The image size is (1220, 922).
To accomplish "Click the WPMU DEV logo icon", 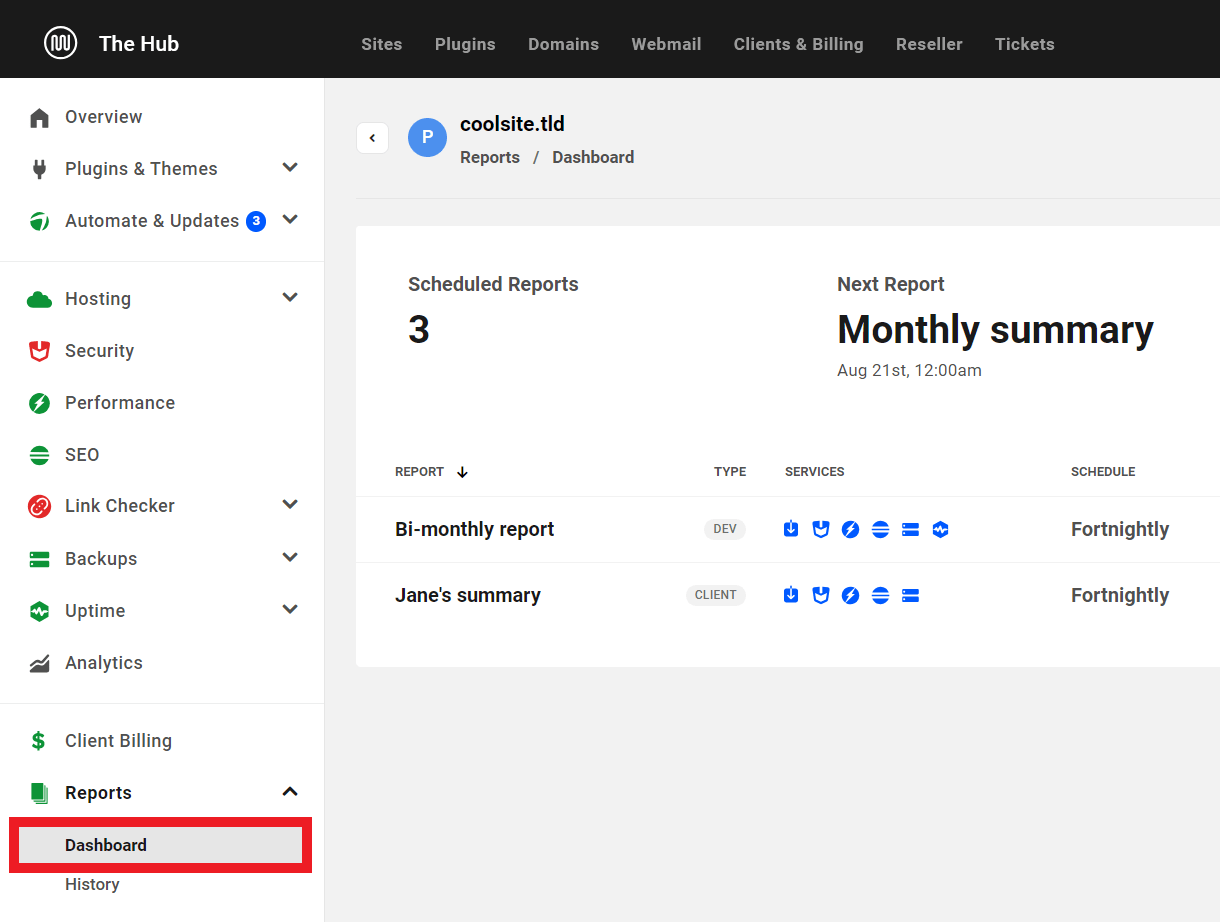I will [61, 43].
